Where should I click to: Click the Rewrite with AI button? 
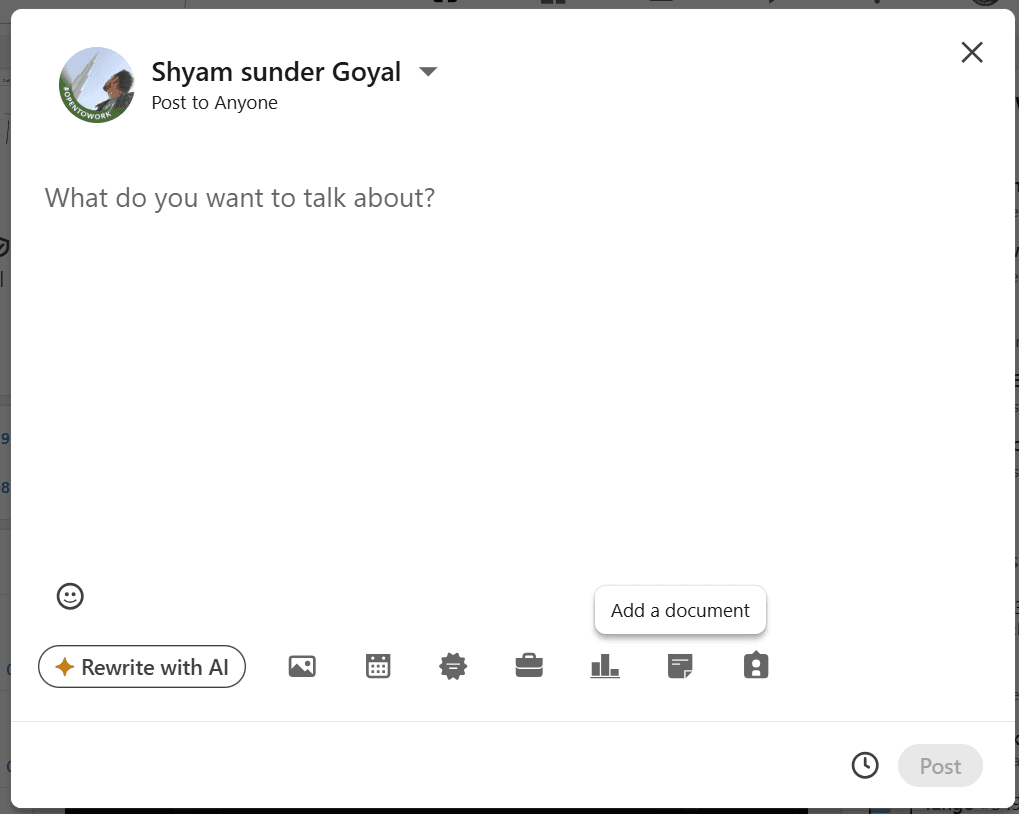coord(142,666)
